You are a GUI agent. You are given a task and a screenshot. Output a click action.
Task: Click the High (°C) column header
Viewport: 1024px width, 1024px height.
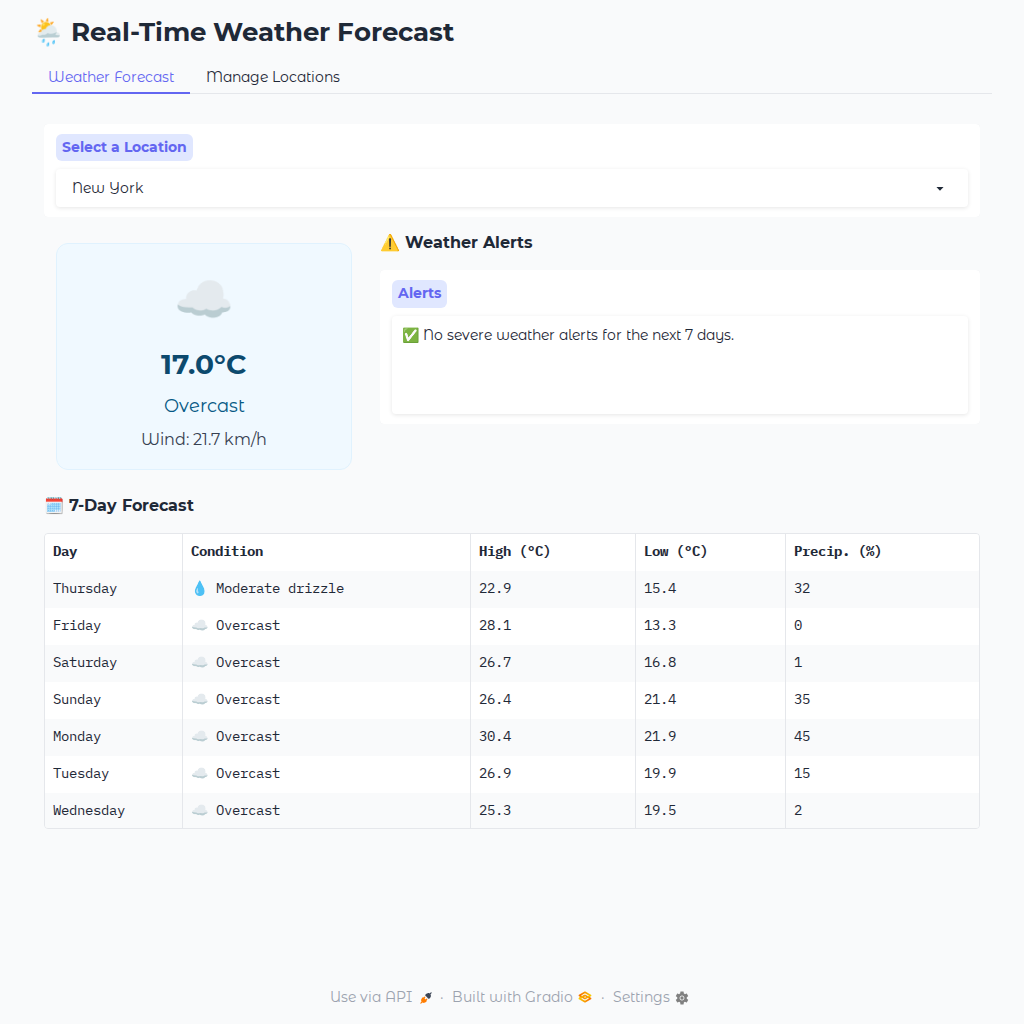515,552
